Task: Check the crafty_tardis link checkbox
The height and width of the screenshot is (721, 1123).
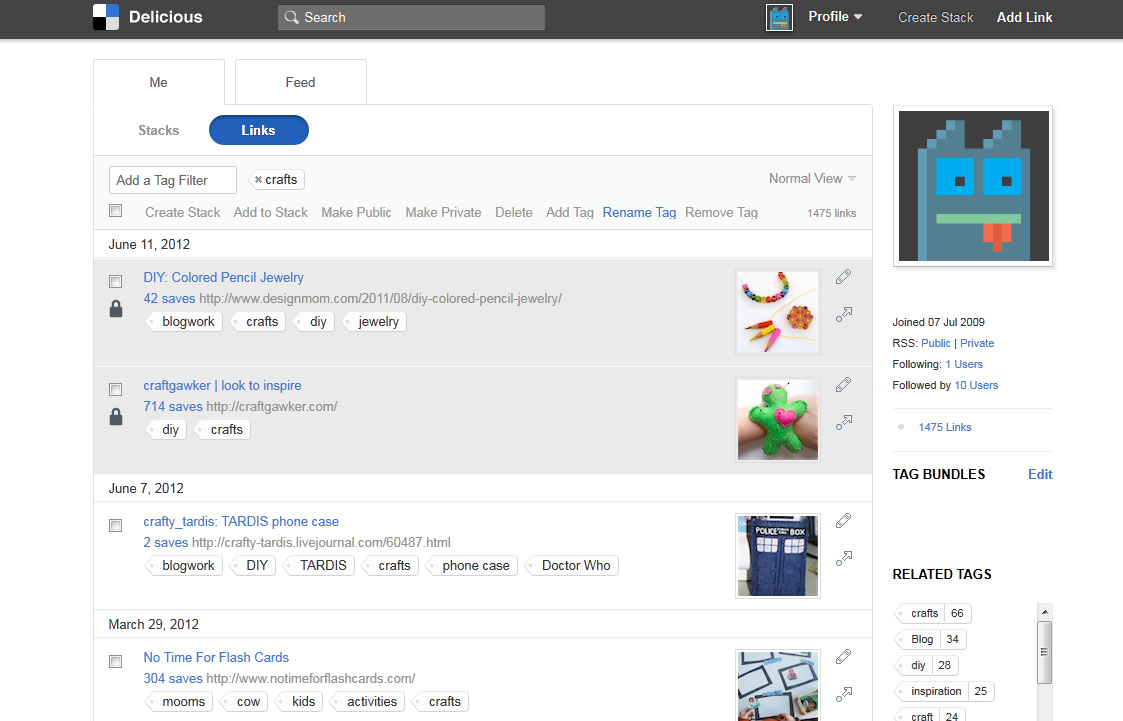Action: 115,526
